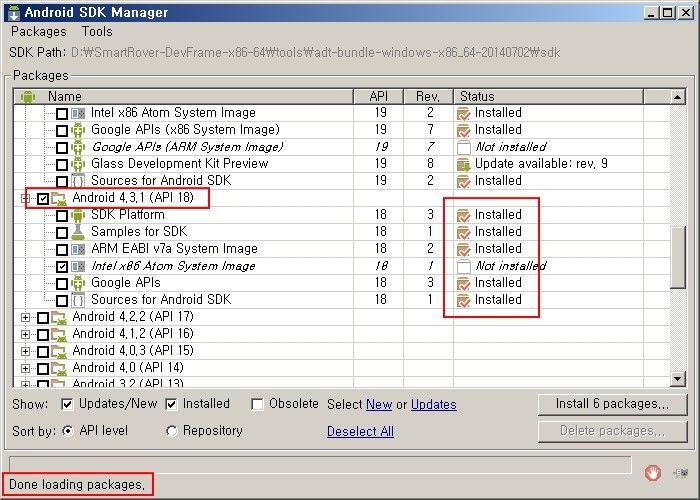Viewport: 700px width, 500px height.
Task: Click the not-installed status icon for Google APIs ARM
Action: tap(464, 147)
